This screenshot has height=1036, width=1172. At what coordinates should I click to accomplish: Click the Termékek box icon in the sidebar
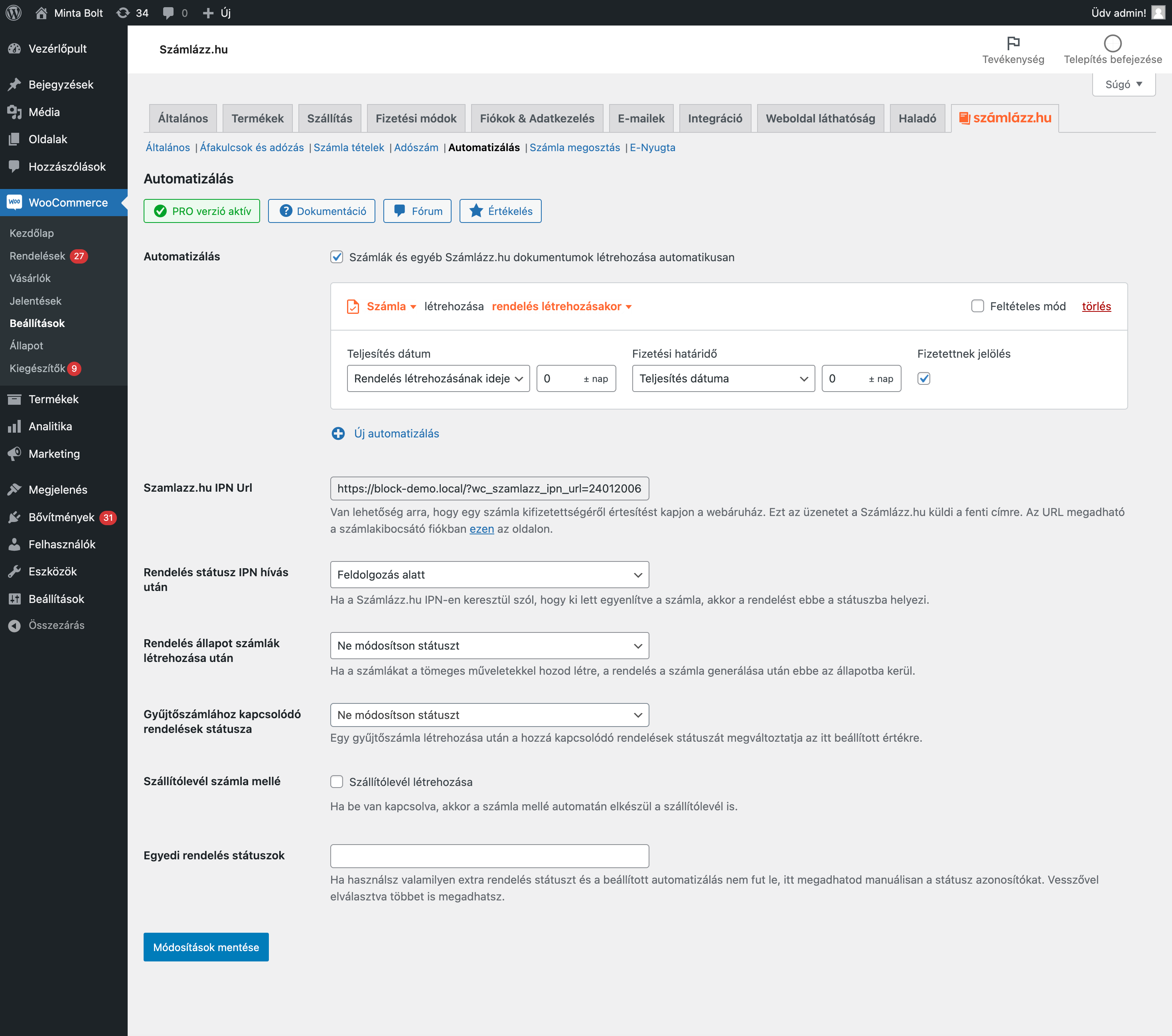14,399
